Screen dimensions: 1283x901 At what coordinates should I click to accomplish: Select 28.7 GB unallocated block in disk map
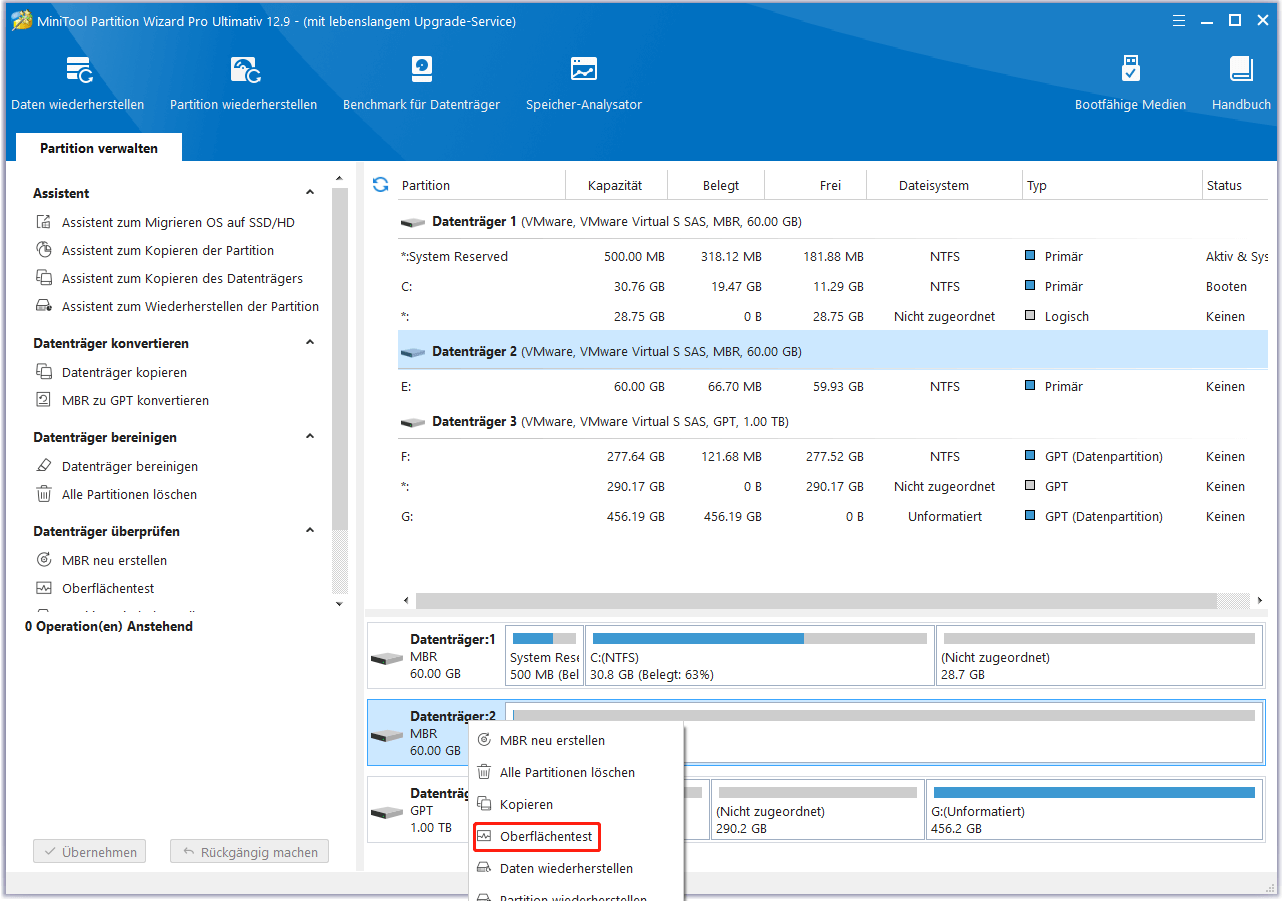(x=1099, y=657)
